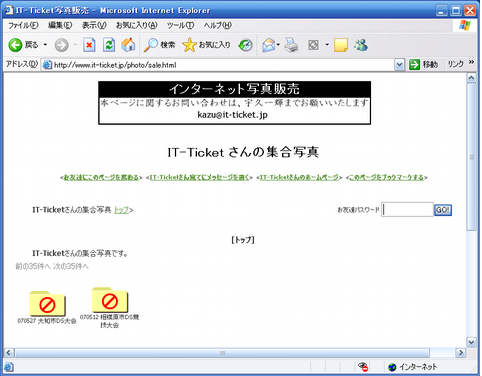Click the recommend-this-page-to-friends link
The height and width of the screenshot is (376, 482).
(101, 177)
